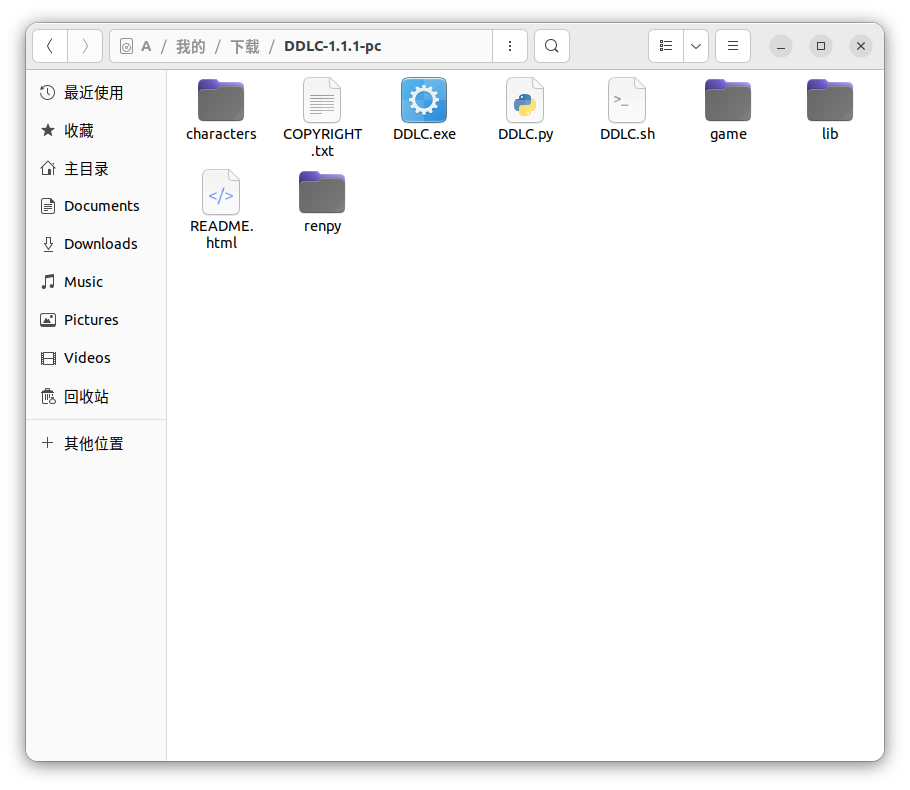Open the lib folder
The height and width of the screenshot is (790, 910).
click(x=829, y=110)
